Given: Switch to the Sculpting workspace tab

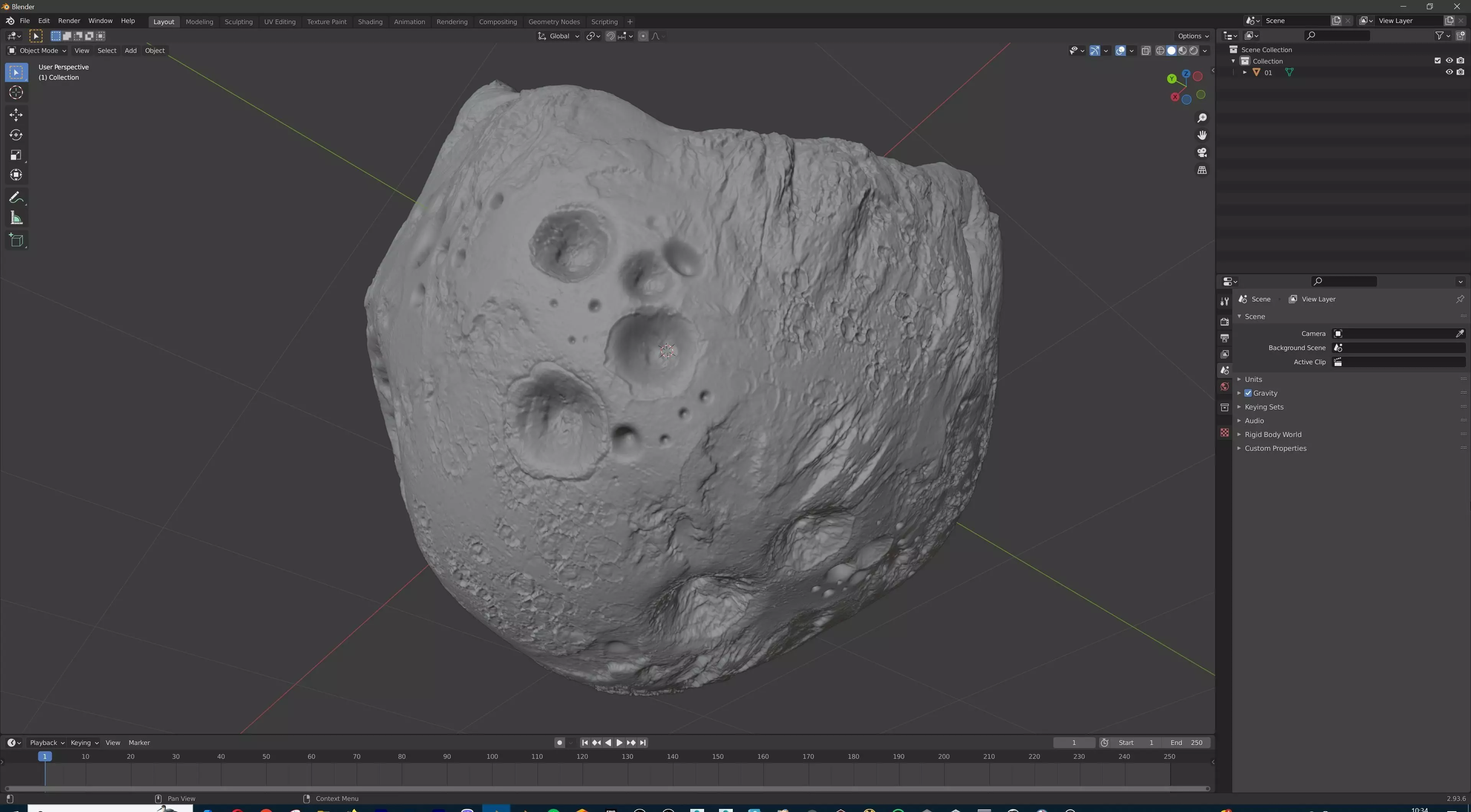Looking at the screenshot, I should [238, 22].
